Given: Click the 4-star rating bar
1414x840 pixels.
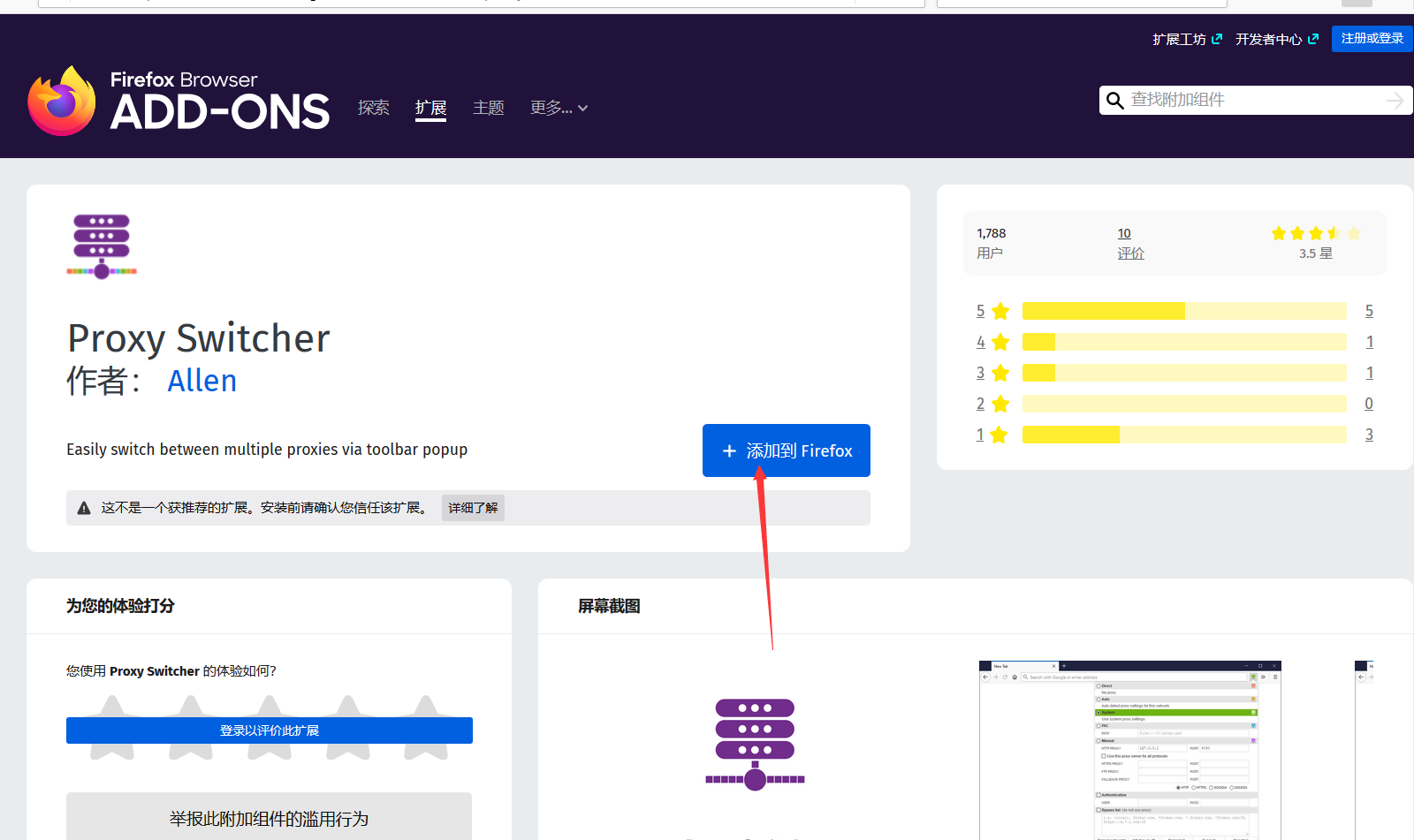Looking at the screenshot, I should [x=1184, y=342].
